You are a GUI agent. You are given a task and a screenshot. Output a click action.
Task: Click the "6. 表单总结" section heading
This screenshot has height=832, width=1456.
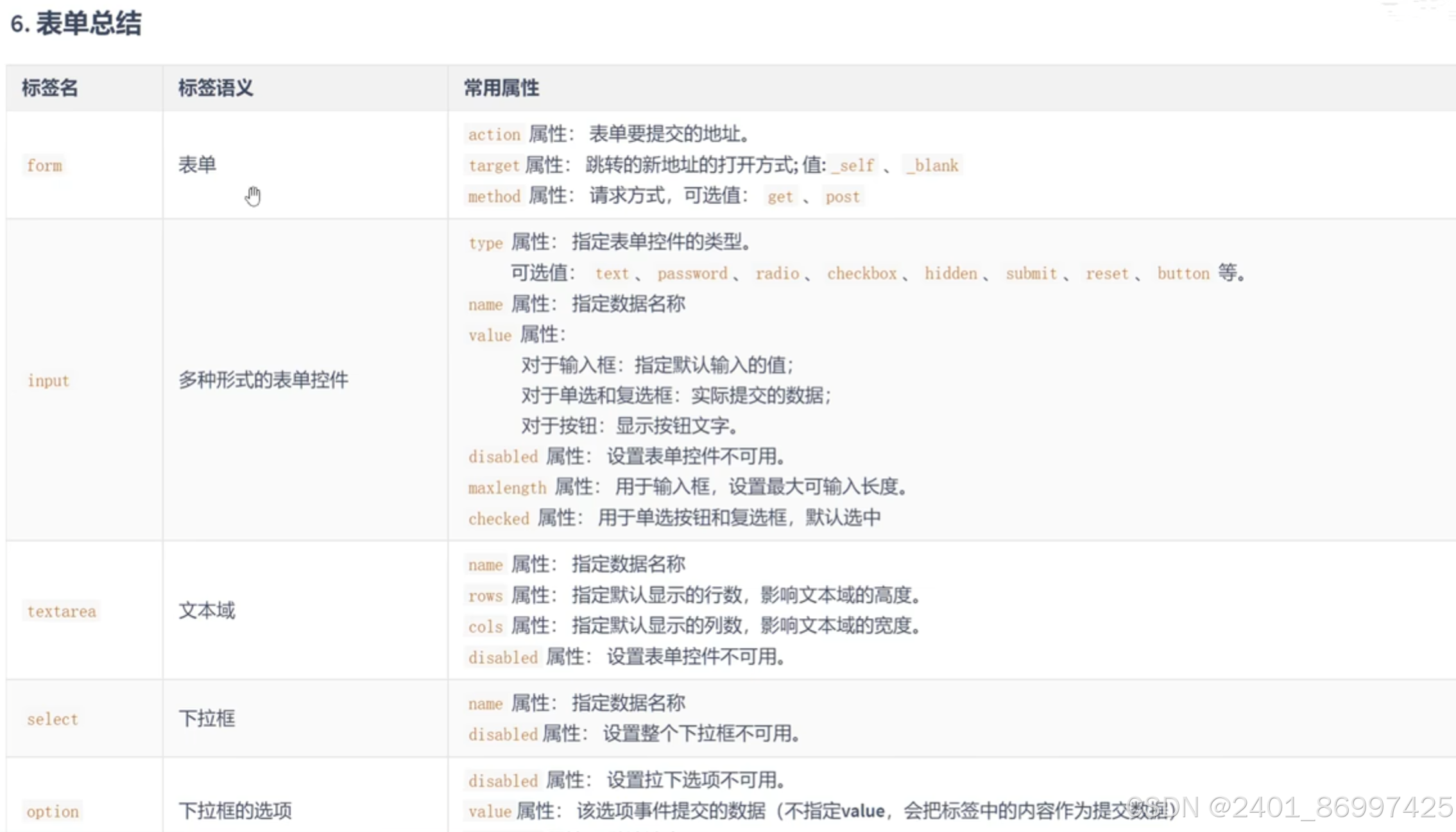[x=76, y=24]
